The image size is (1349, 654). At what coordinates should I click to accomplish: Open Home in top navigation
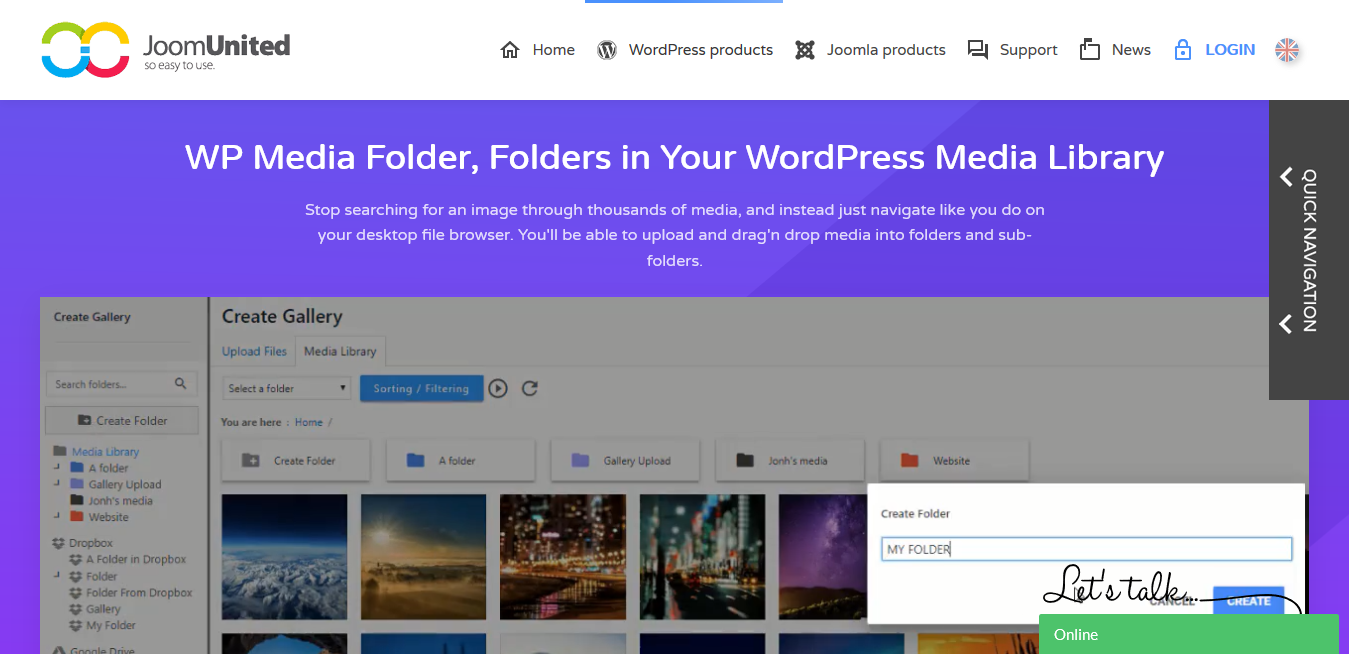click(554, 50)
